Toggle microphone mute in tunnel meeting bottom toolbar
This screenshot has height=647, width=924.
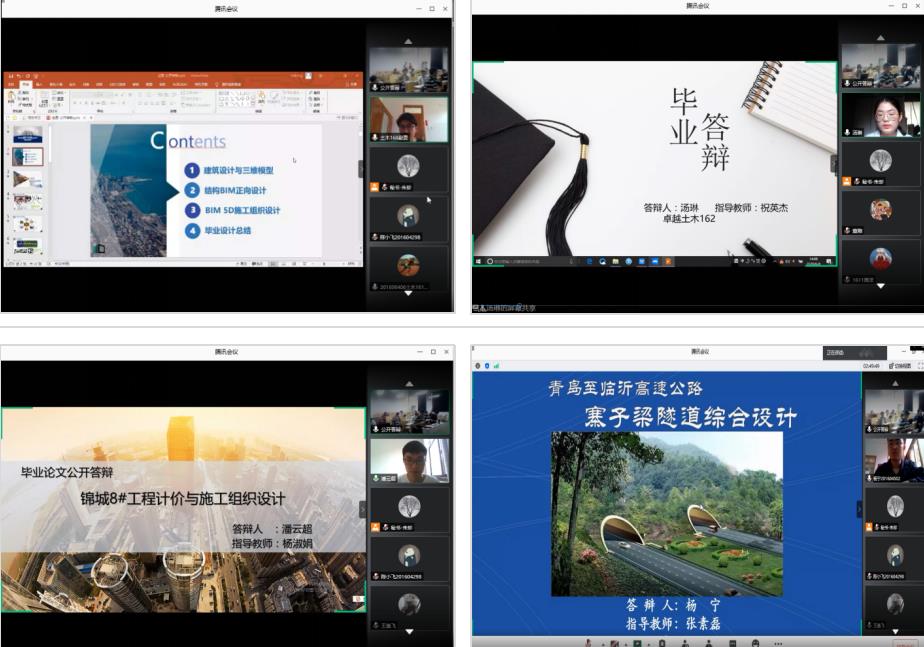tap(588, 642)
